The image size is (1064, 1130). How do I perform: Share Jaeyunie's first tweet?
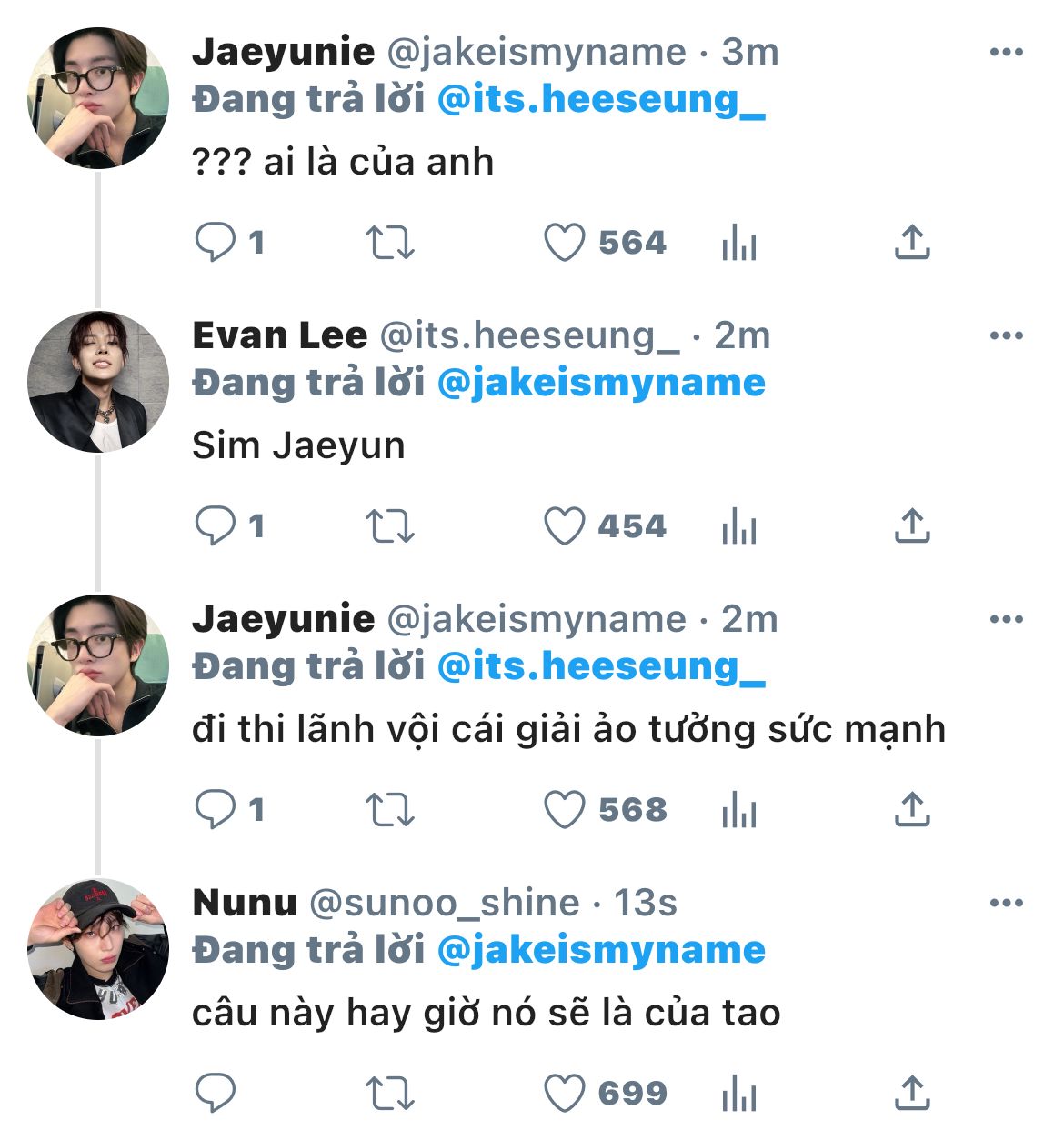[912, 243]
